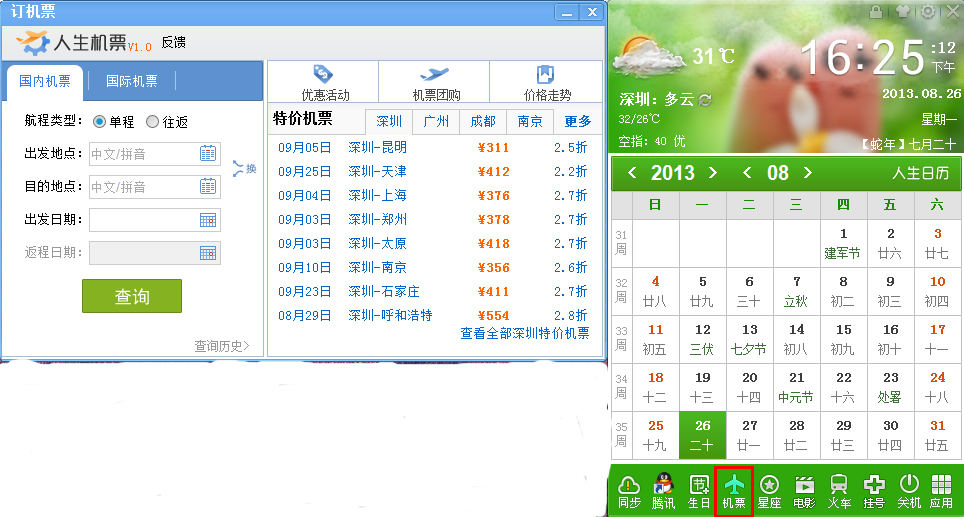Open 查看全部深圳特价机票 link

pos(524,334)
